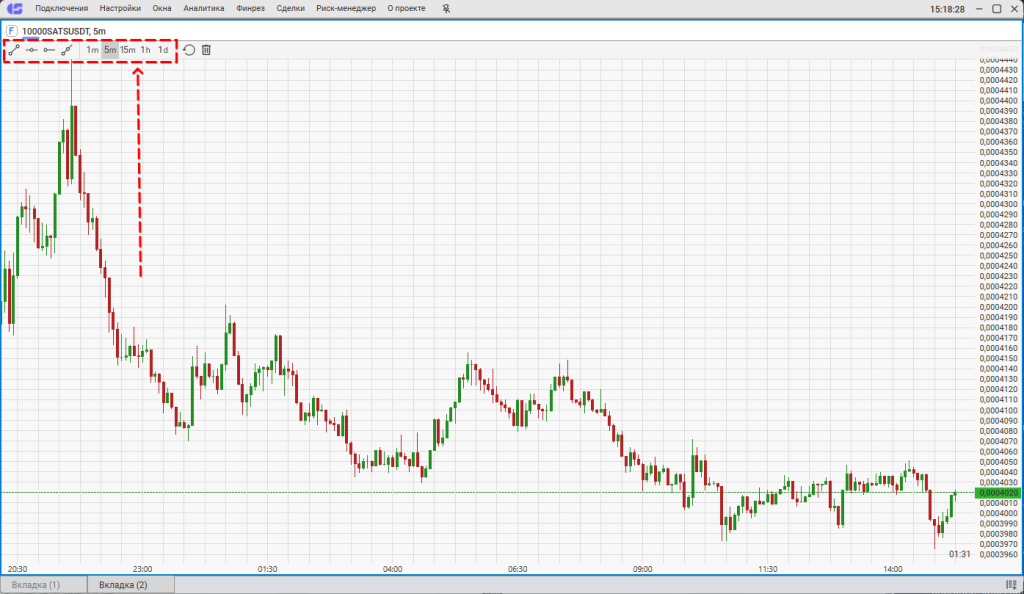Switch timeframe to 15m
The image size is (1024, 594).
click(x=128, y=50)
